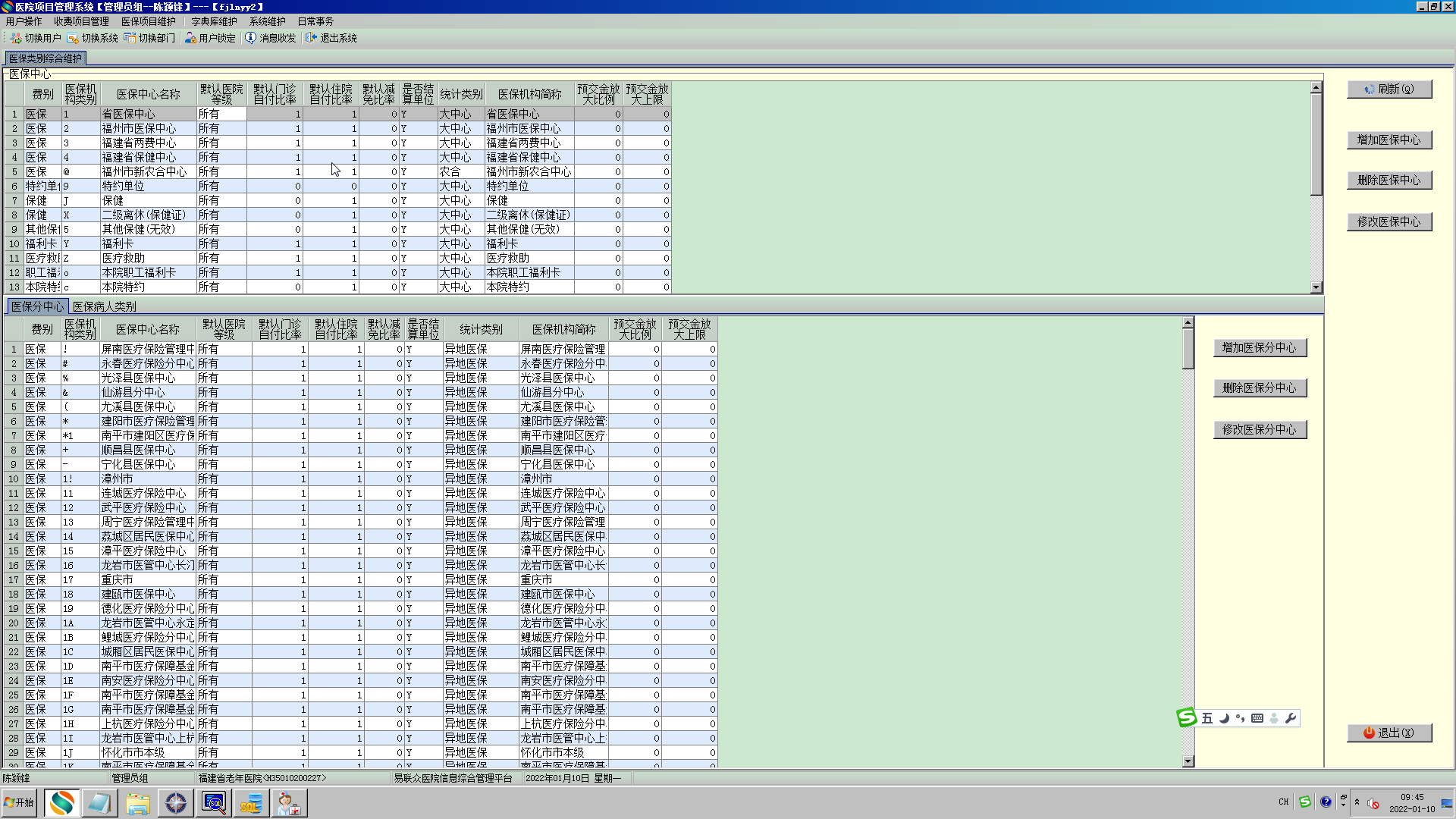Toggle the soft keyboard icon on the IME bar
Screen dimensions: 1456x819
pyautogui.click(x=1257, y=718)
